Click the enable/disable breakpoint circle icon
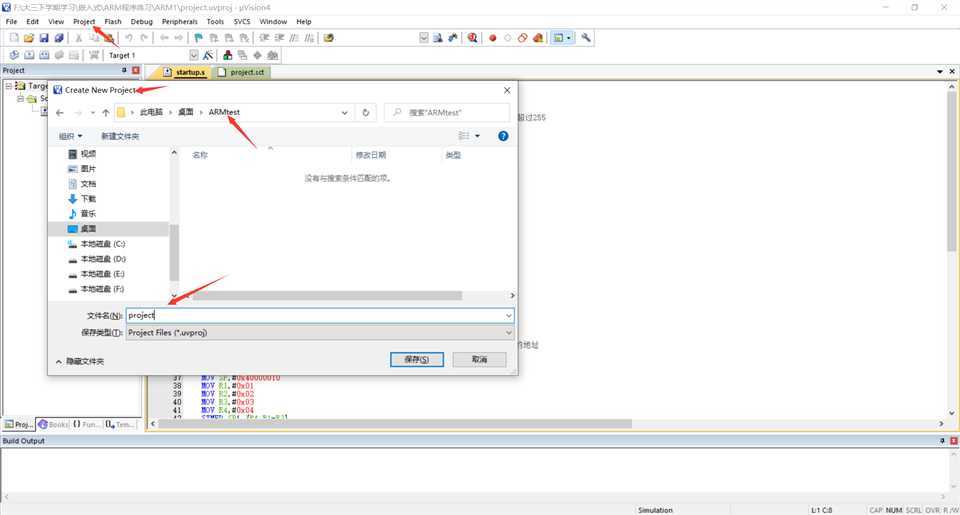The height and width of the screenshot is (515, 960). point(508,38)
